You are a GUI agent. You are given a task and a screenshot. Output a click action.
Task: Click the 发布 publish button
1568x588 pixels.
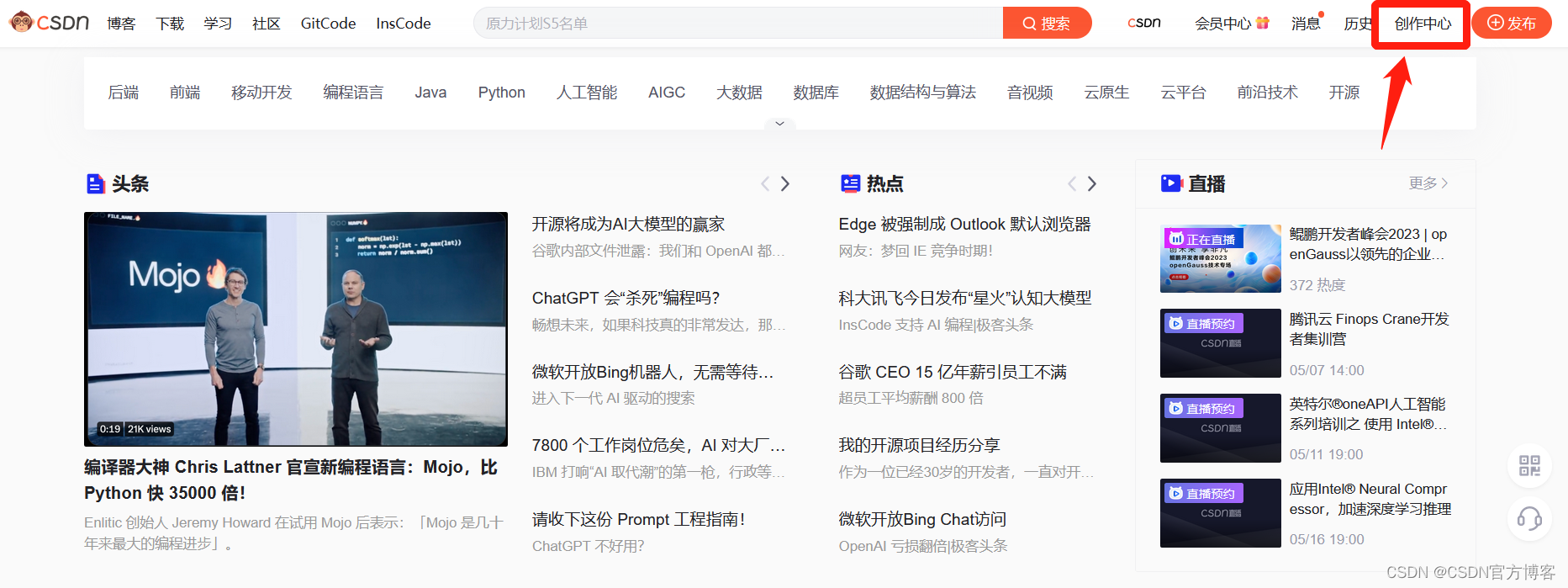pyautogui.click(x=1511, y=24)
